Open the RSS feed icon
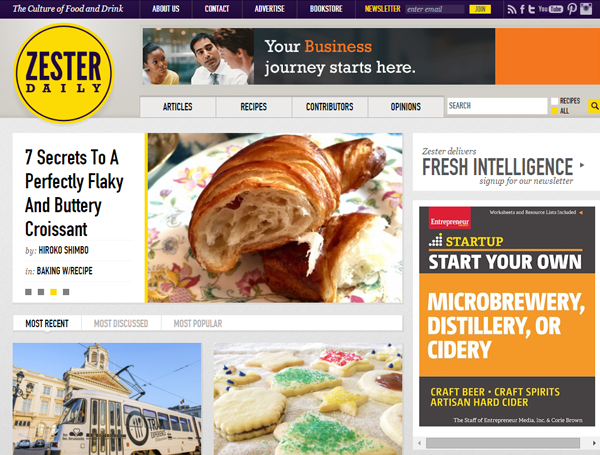600x455 pixels. tap(512, 9)
